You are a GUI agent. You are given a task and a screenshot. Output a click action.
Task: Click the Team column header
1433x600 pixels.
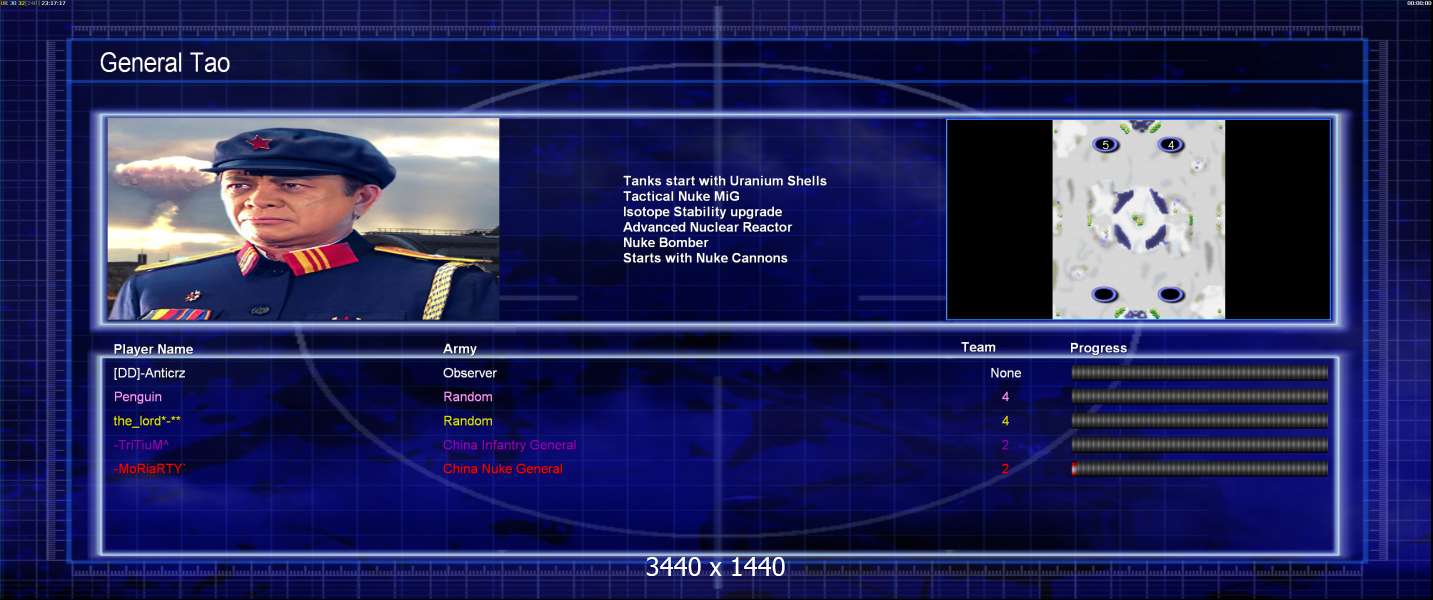(978, 347)
